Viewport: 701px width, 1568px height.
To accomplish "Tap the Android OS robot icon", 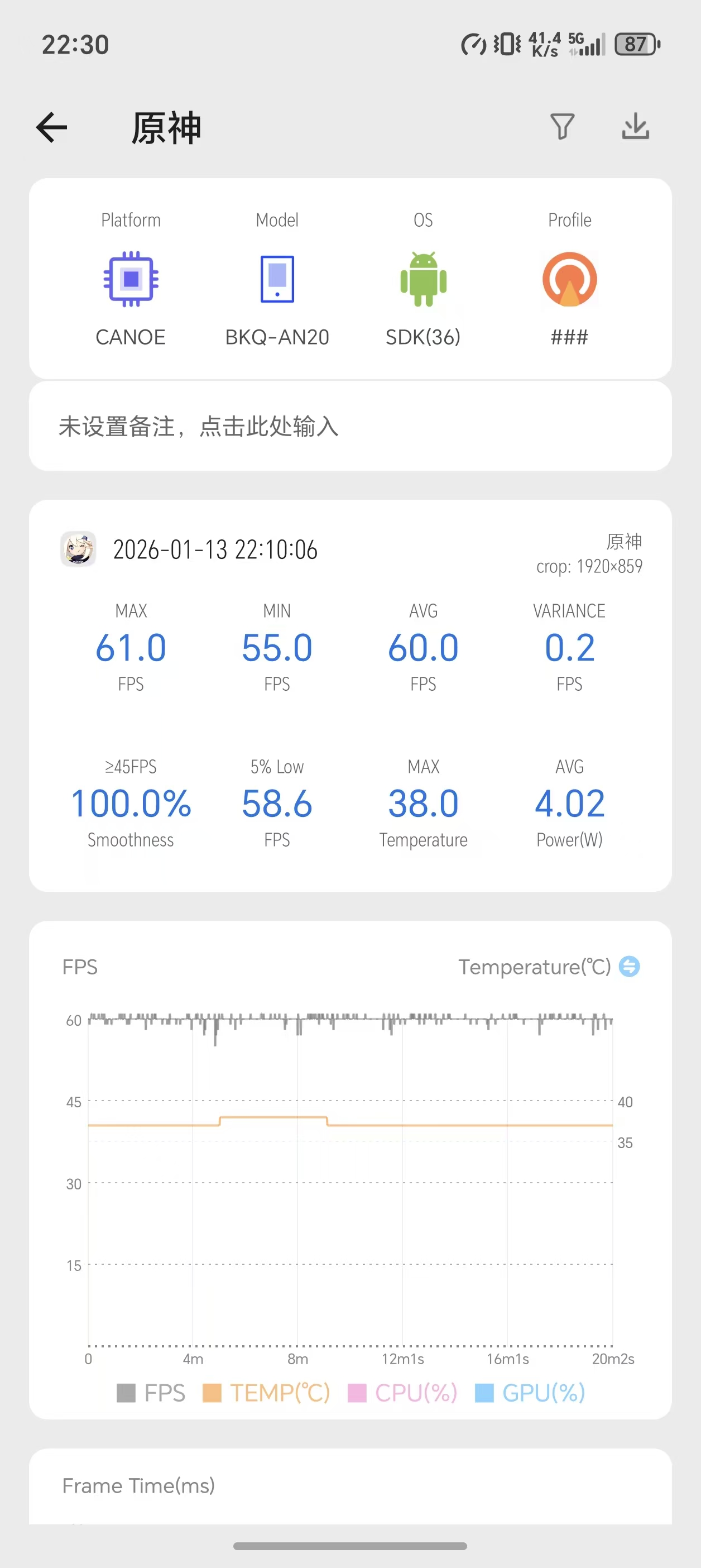I will pyautogui.click(x=424, y=279).
